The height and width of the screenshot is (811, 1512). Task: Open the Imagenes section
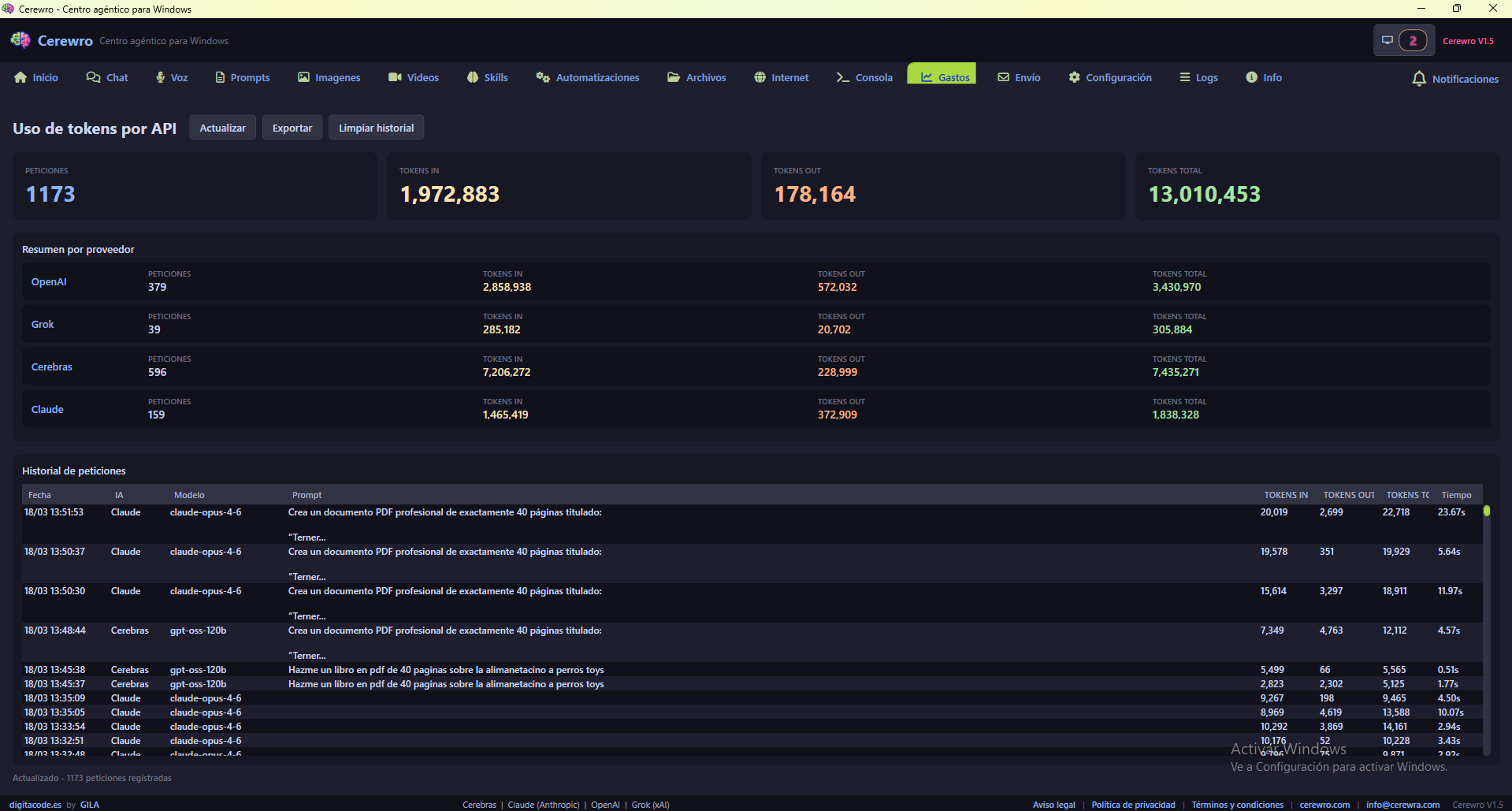coord(329,77)
